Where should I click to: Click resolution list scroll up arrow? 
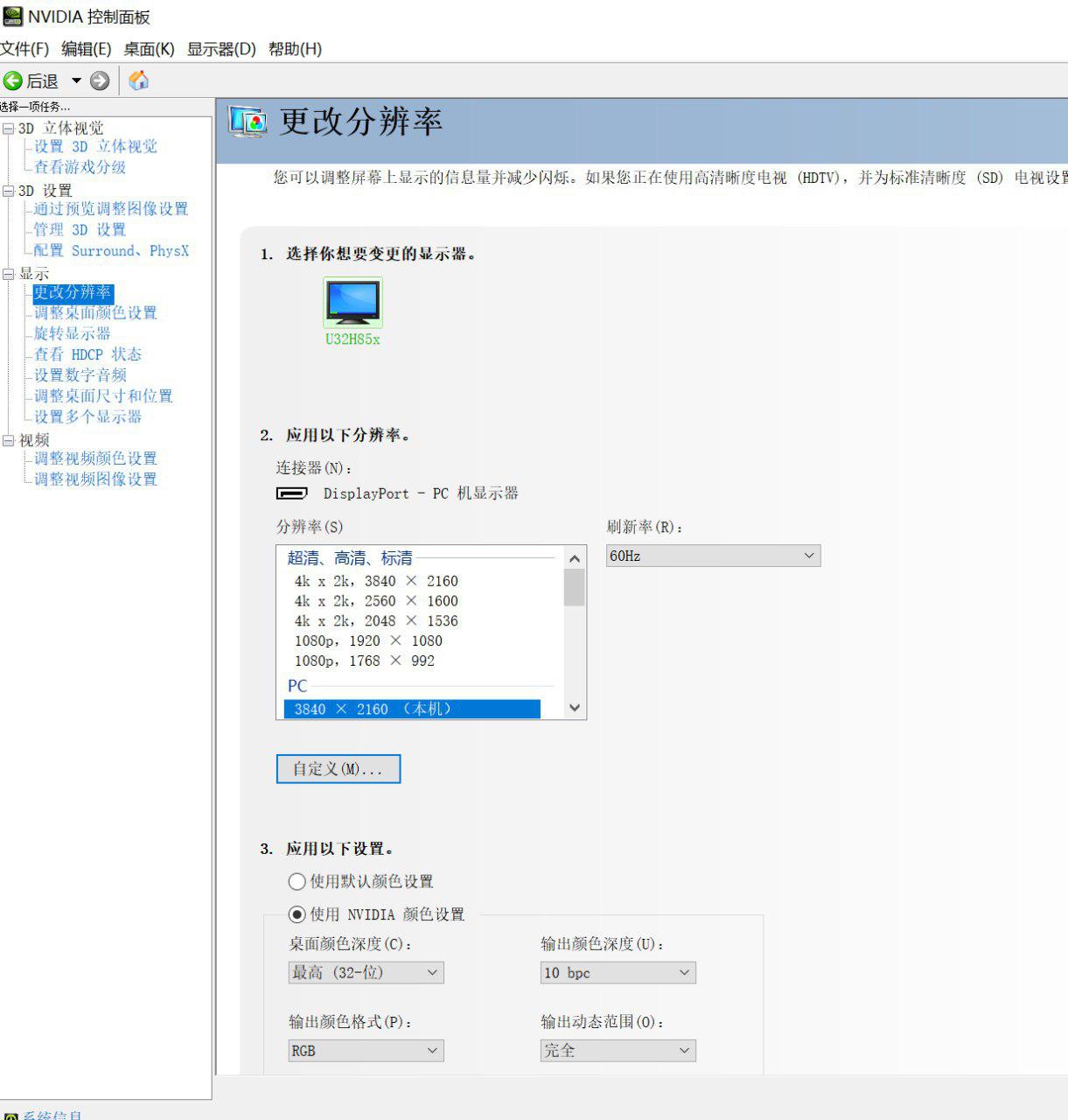click(575, 558)
